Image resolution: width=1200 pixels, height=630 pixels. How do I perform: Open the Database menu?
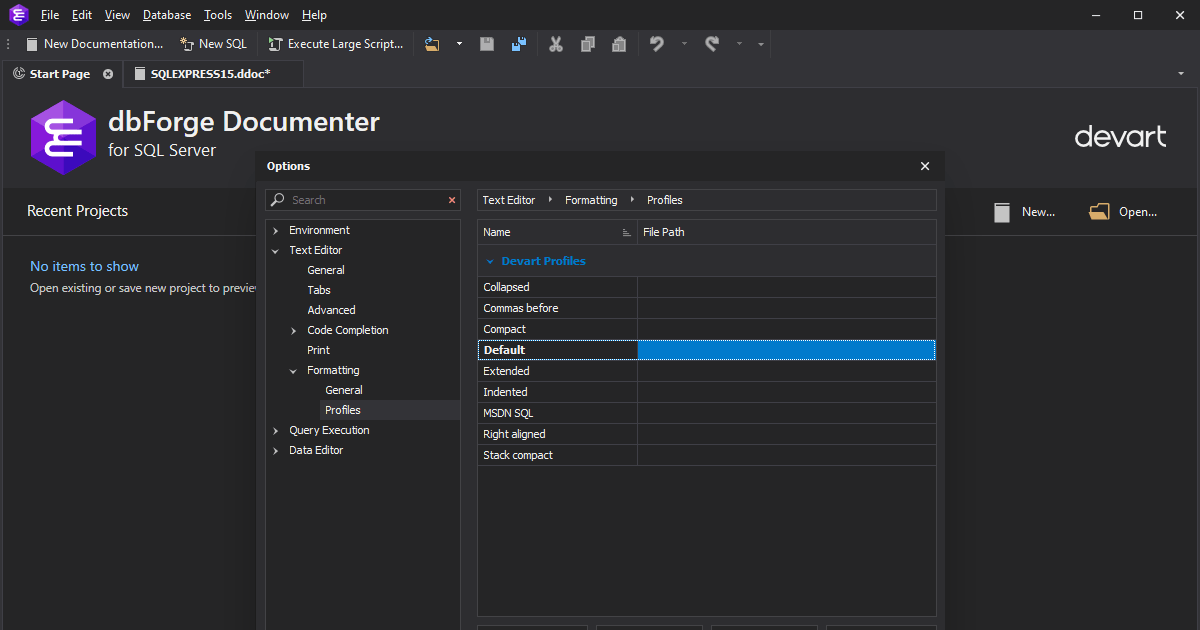click(166, 14)
